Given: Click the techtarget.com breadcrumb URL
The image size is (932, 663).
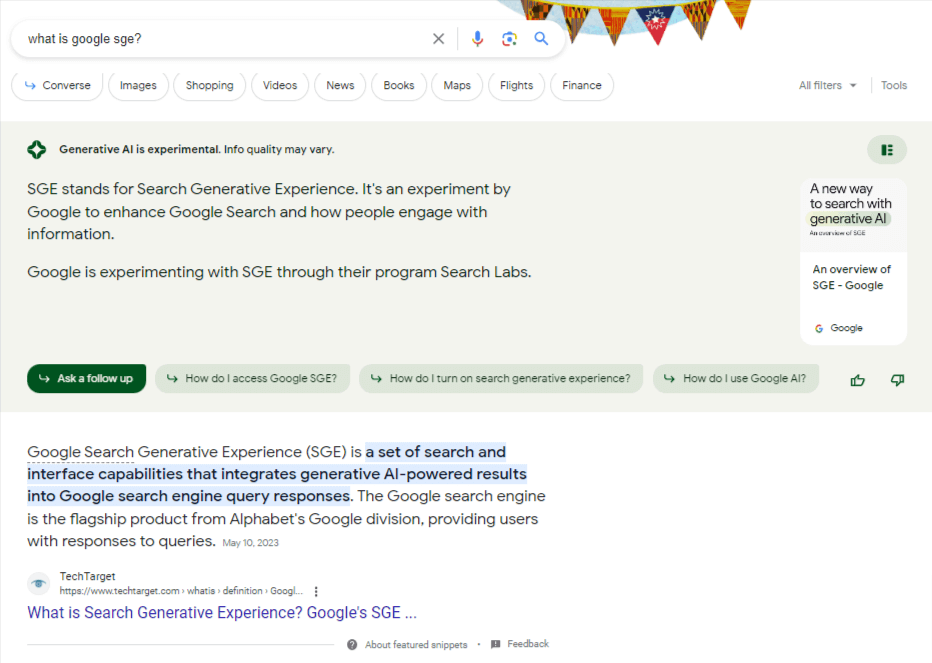Looking at the screenshot, I should [x=181, y=591].
